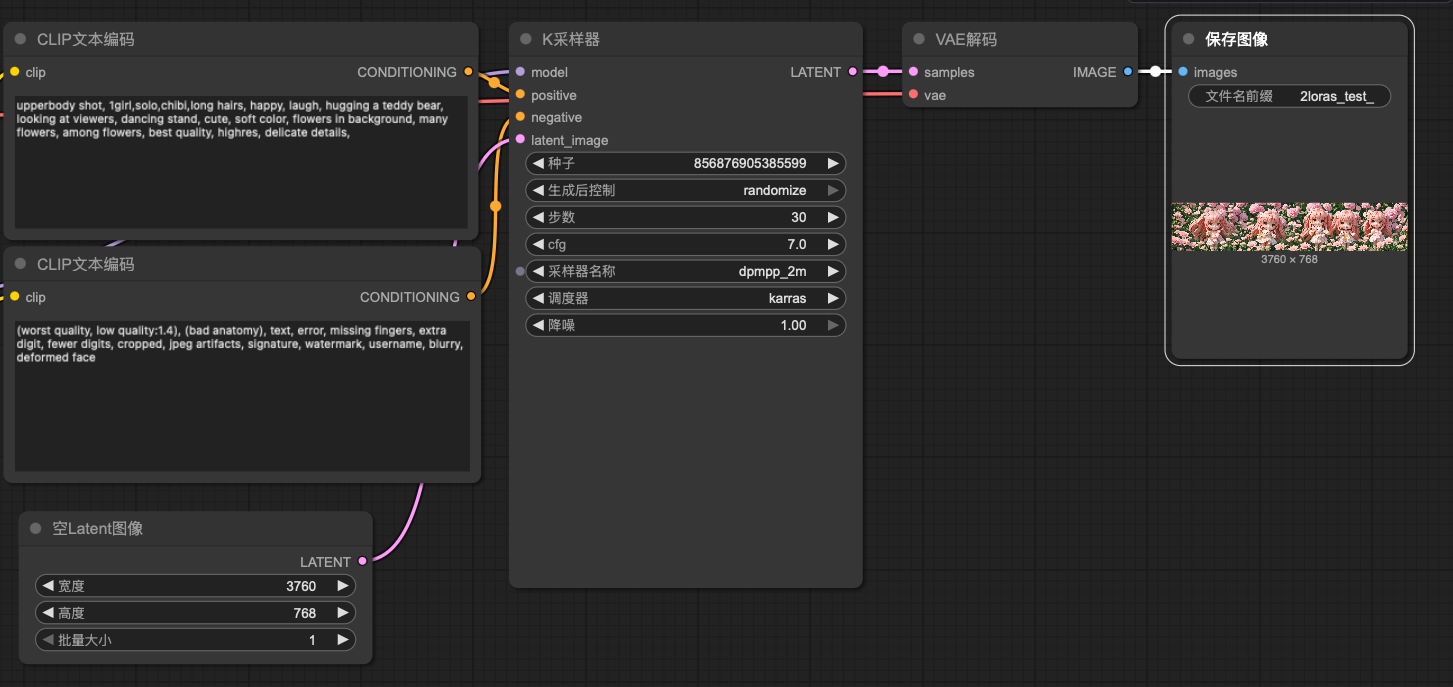Screen dimensions: 1453x687
Task: Select next 生成后控制 option with right arrow
Action: tap(833, 190)
